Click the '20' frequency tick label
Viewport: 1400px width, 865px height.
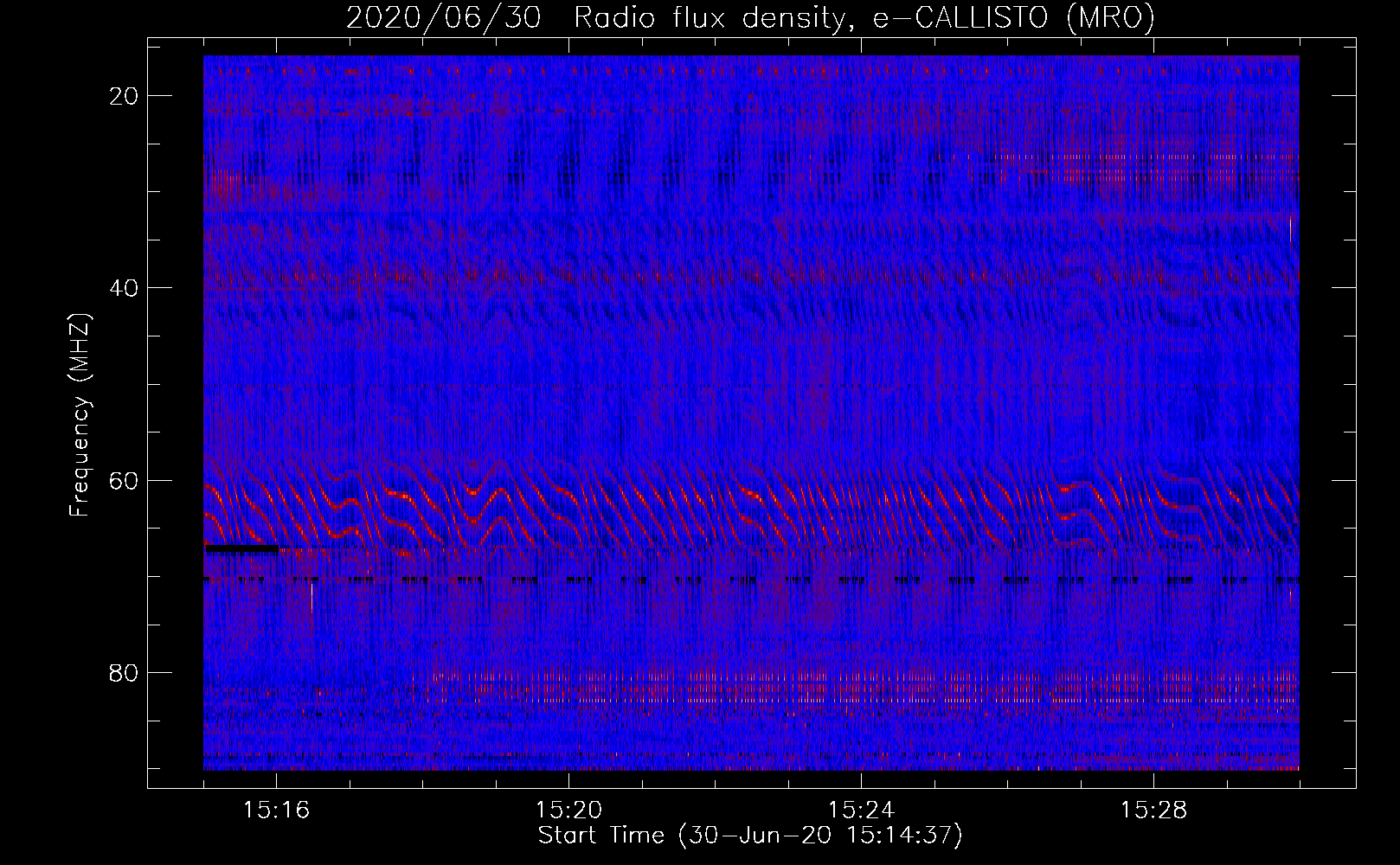pos(125,96)
